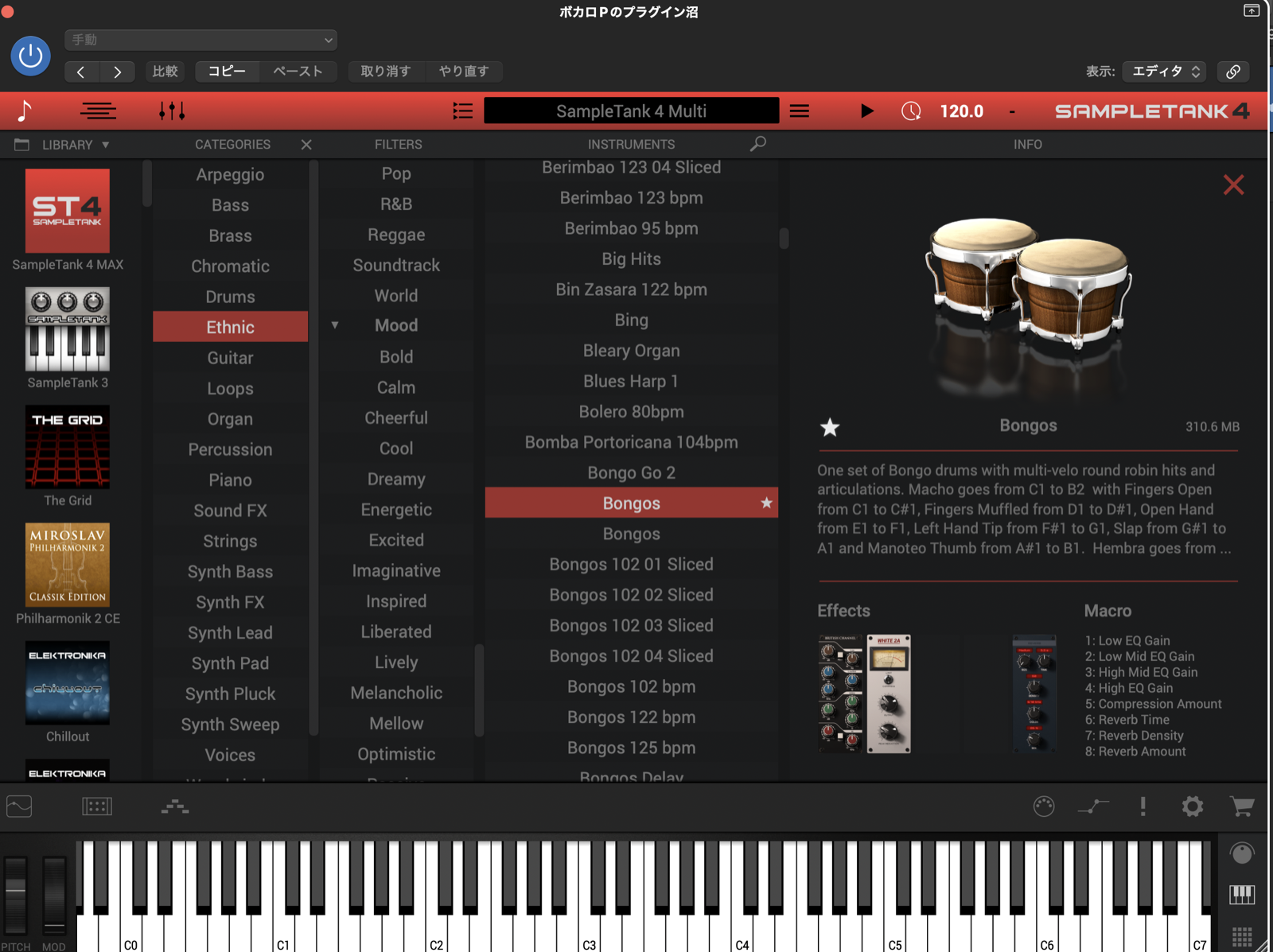Unfavorite Bongos via row star
The height and width of the screenshot is (952, 1273).
point(766,503)
